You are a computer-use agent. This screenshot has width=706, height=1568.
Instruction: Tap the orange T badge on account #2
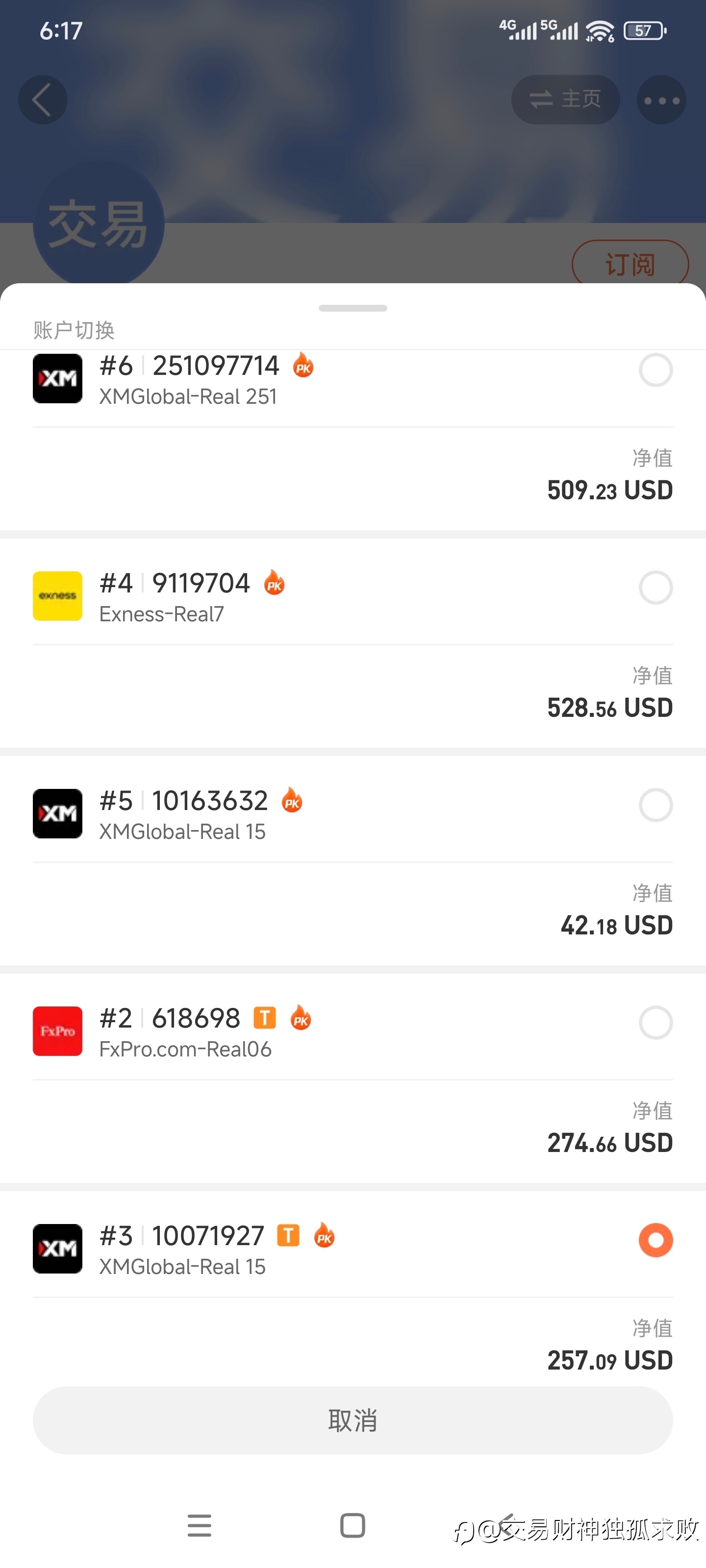tap(264, 1017)
